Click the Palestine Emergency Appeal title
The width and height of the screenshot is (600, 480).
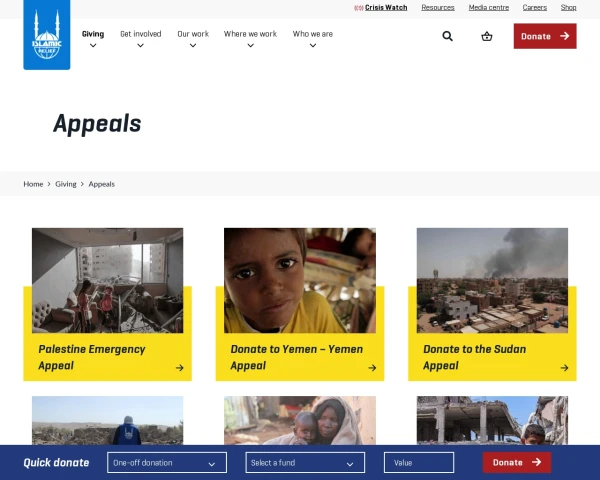click(x=92, y=357)
